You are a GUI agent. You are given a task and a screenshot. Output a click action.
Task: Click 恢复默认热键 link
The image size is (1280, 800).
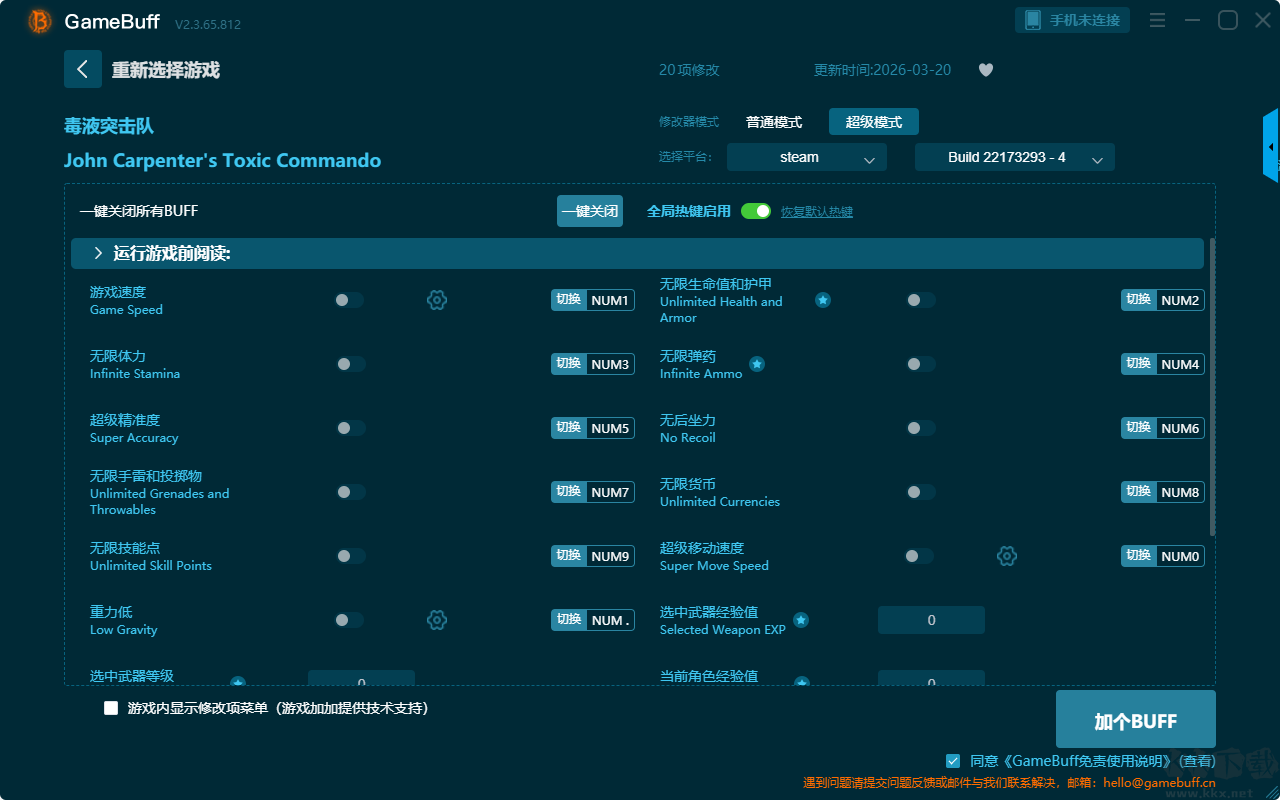click(x=817, y=212)
